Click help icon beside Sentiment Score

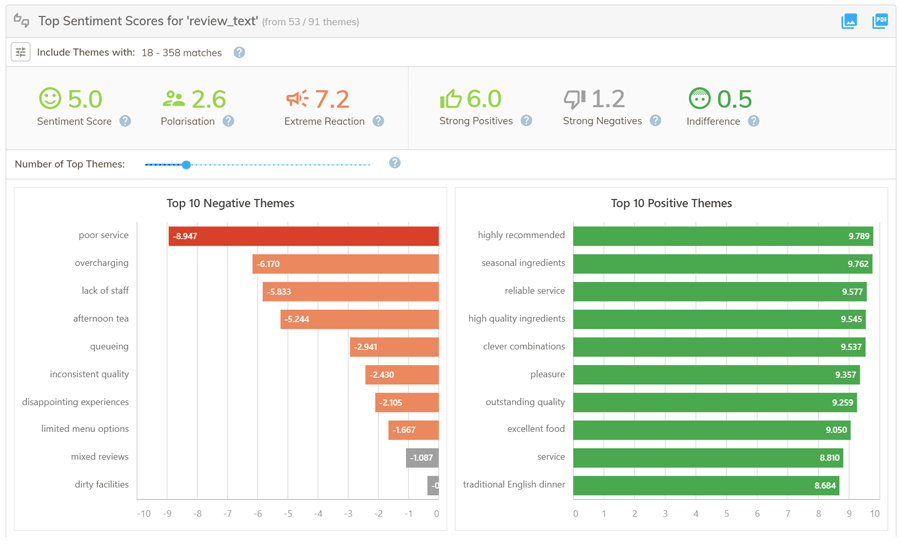pos(125,121)
